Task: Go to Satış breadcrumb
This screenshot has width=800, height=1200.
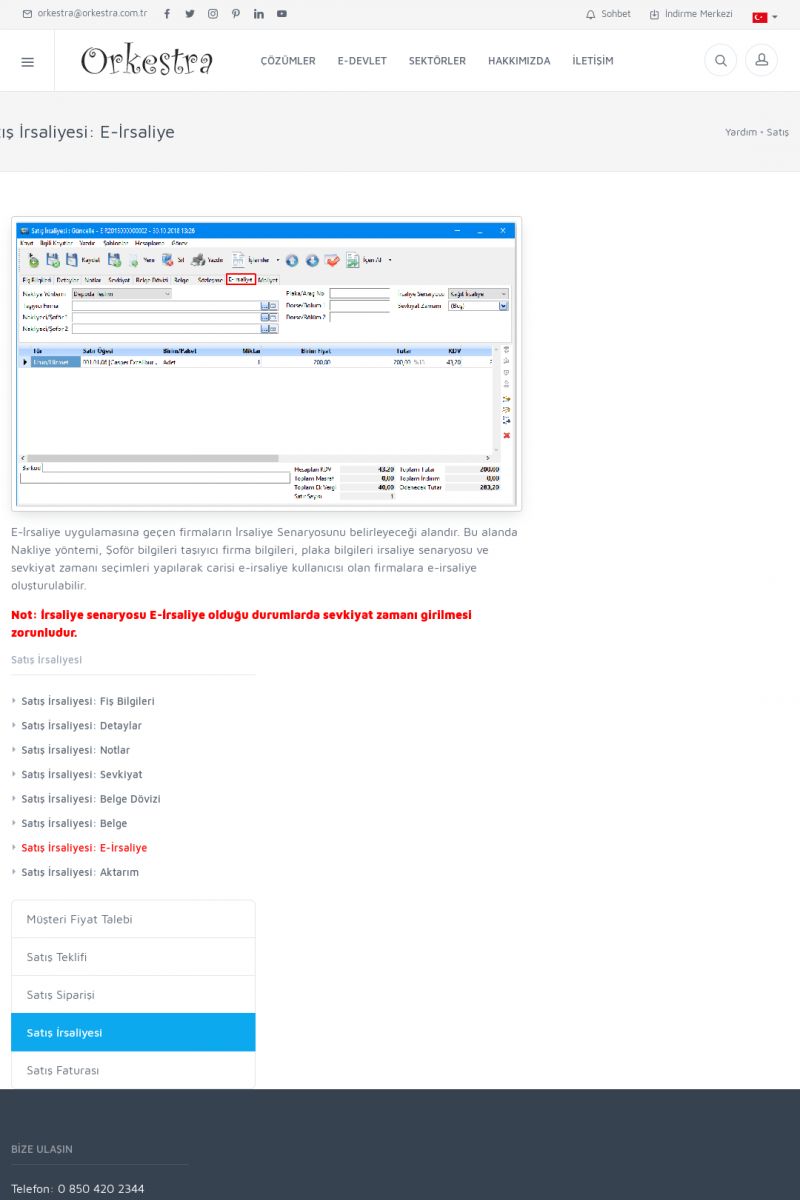Action: [x=778, y=132]
